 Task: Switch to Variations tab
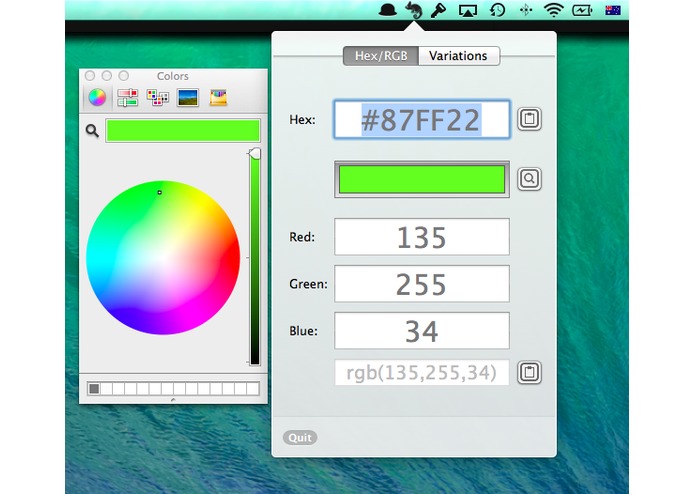(459, 56)
